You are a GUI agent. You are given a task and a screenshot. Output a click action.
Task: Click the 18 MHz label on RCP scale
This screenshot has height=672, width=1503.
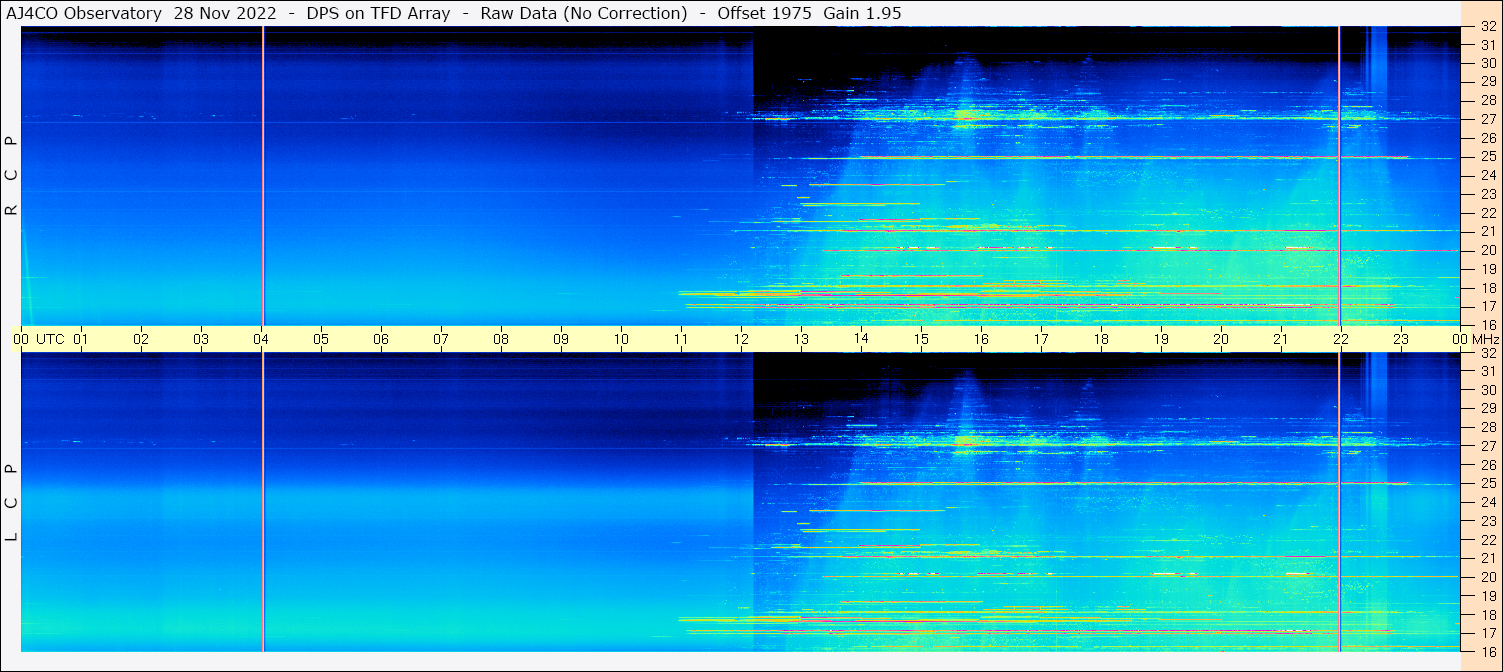click(1488, 288)
